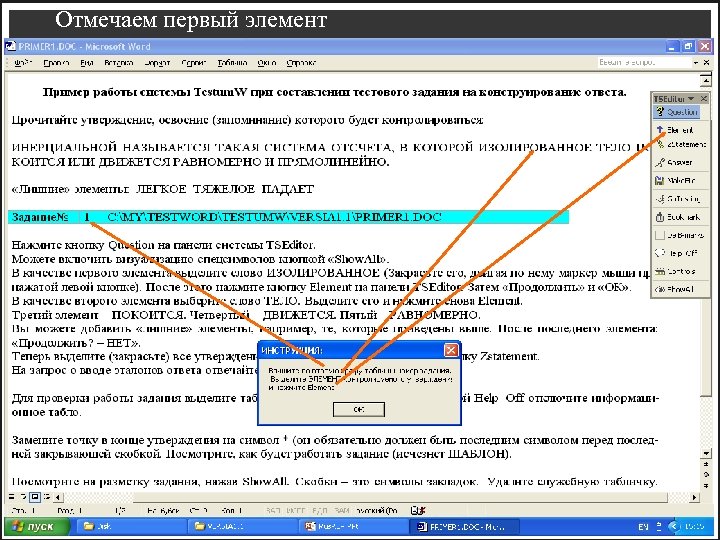Image resolution: width=720 pixels, height=540 pixels.
Task: Close the TSEditor floating toolbar
Action: pyautogui.click(x=703, y=99)
